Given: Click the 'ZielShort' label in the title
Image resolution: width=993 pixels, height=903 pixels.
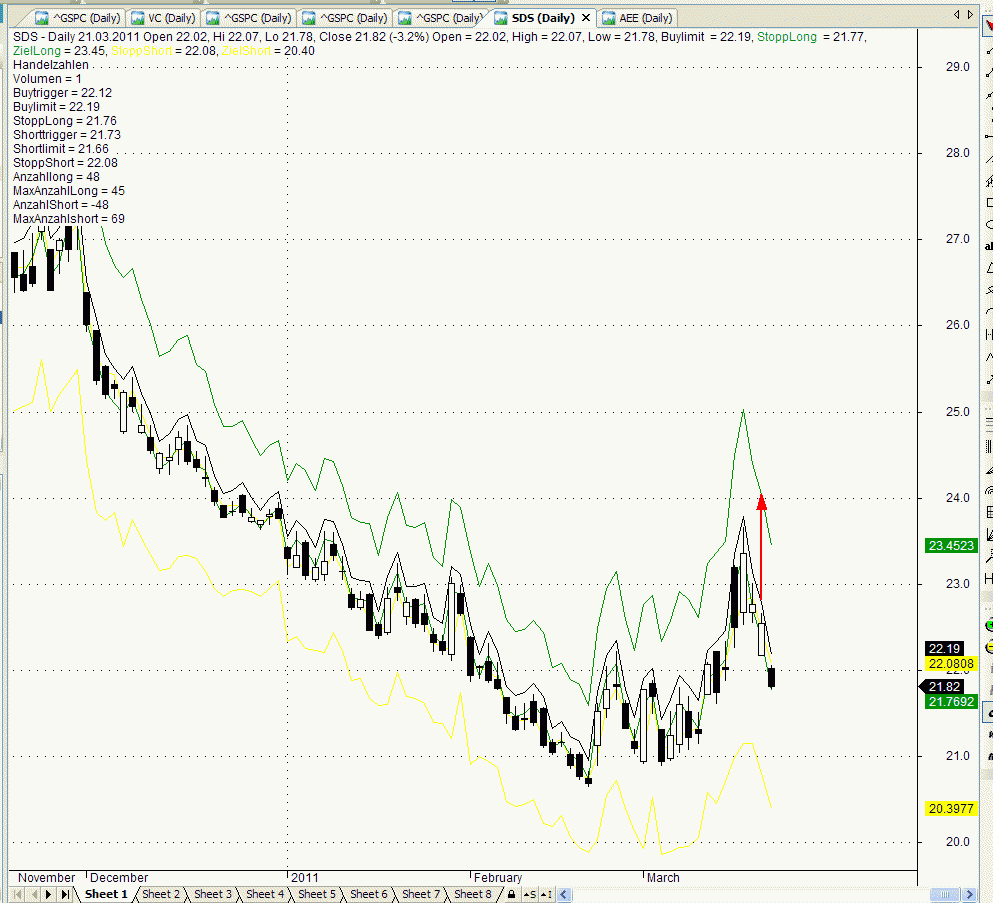Looking at the screenshot, I should (246, 51).
